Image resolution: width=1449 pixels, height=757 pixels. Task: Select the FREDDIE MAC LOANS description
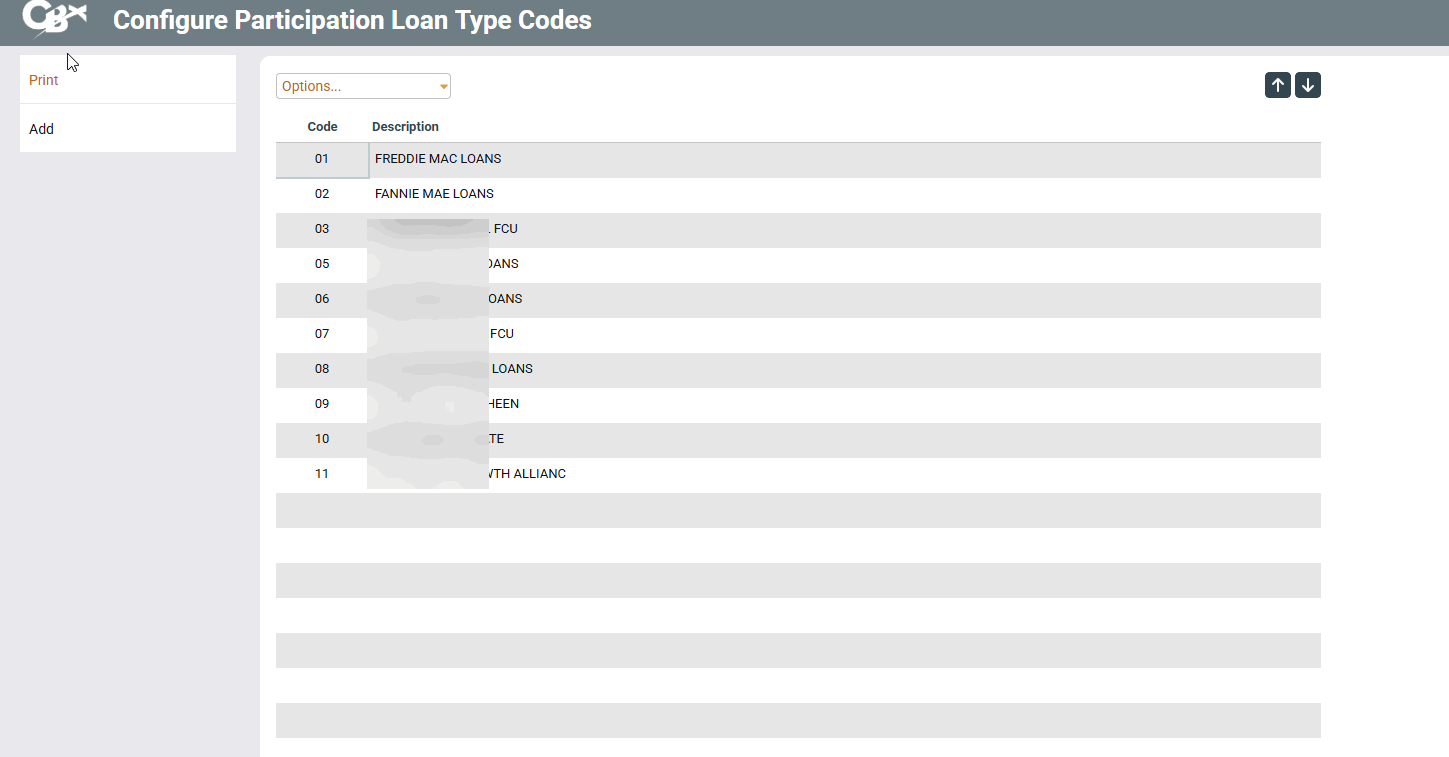pyautogui.click(x=438, y=159)
